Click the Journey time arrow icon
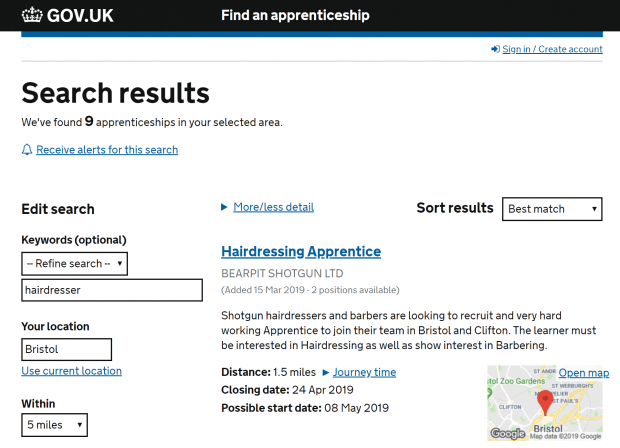 pyautogui.click(x=325, y=372)
